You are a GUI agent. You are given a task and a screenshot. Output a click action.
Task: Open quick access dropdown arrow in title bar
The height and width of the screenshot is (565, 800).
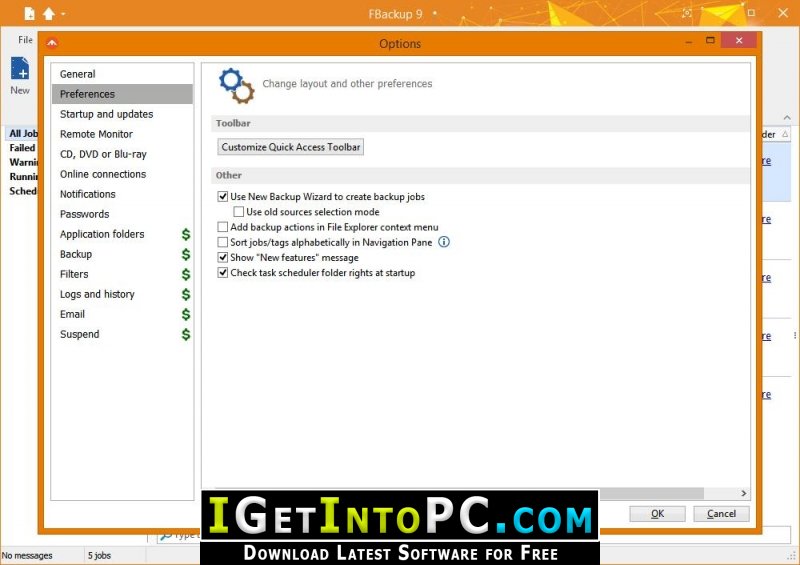tap(63, 14)
